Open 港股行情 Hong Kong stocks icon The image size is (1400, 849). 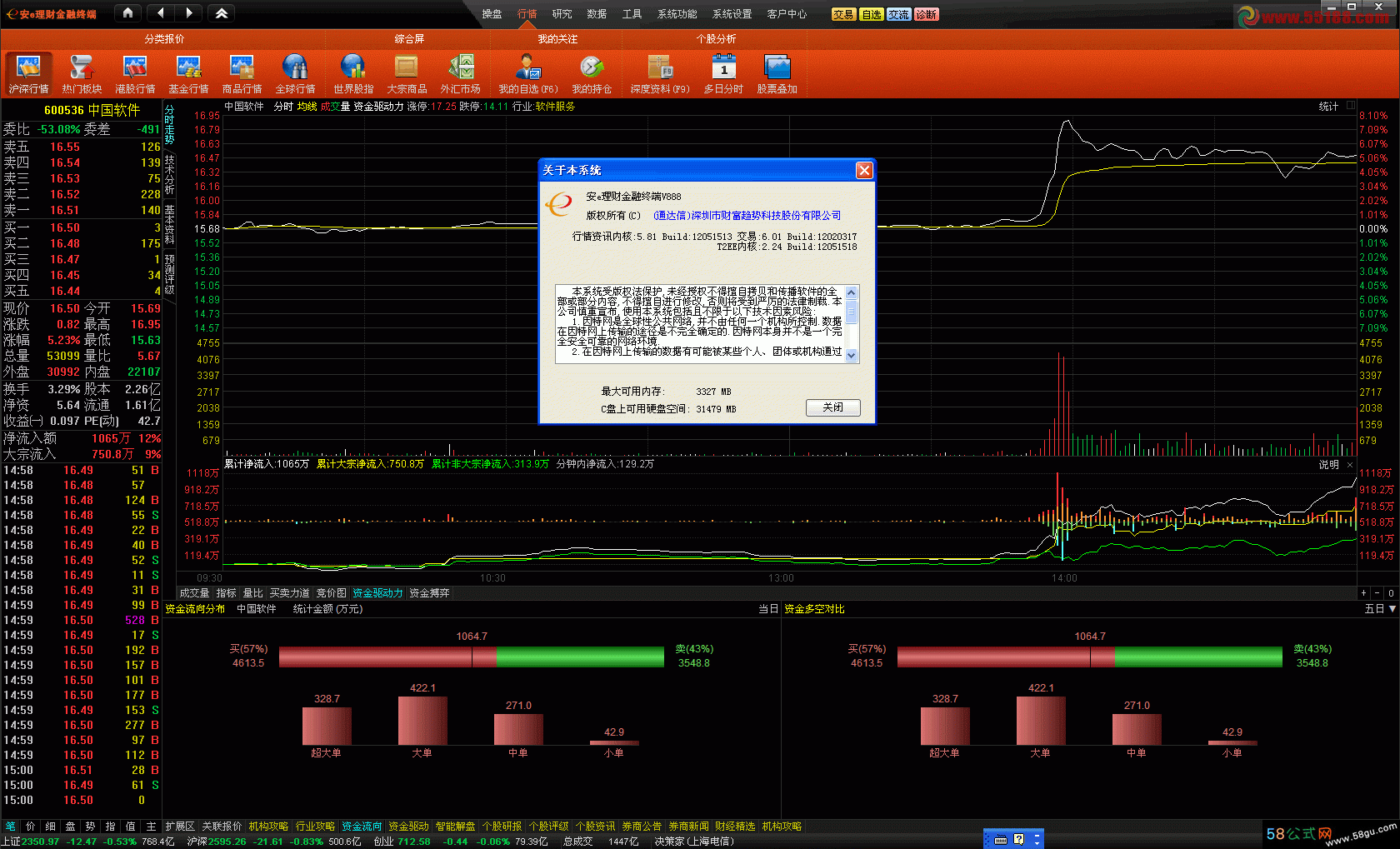coord(135,74)
